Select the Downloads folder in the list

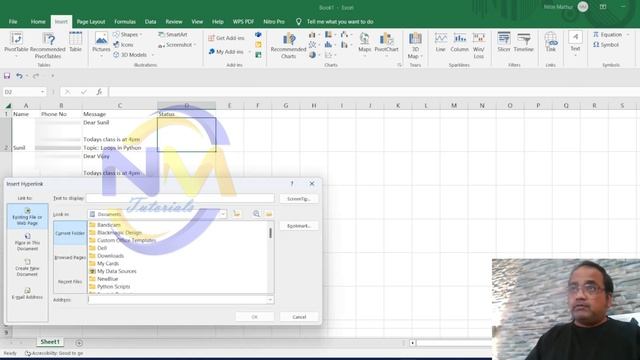click(x=111, y=256)
